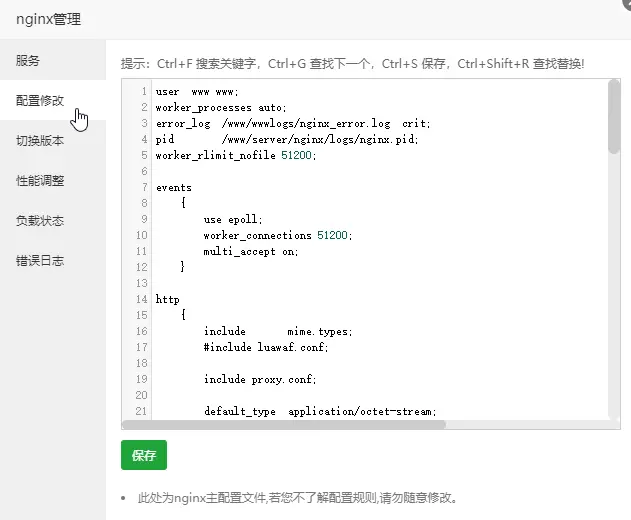
Task: Click the 'worker_rlimit_nofile 51200;' line
Action: tap(236, 155)
